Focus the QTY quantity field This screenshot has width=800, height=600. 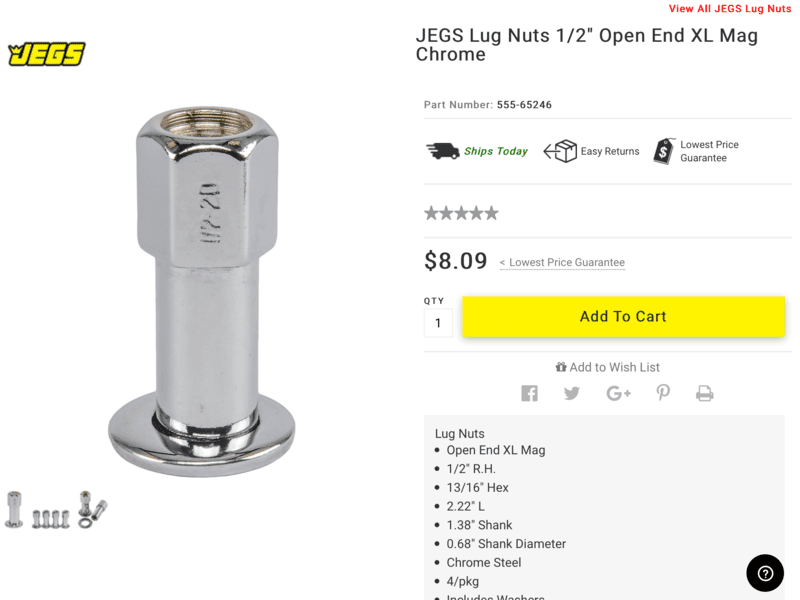[438, 323]
